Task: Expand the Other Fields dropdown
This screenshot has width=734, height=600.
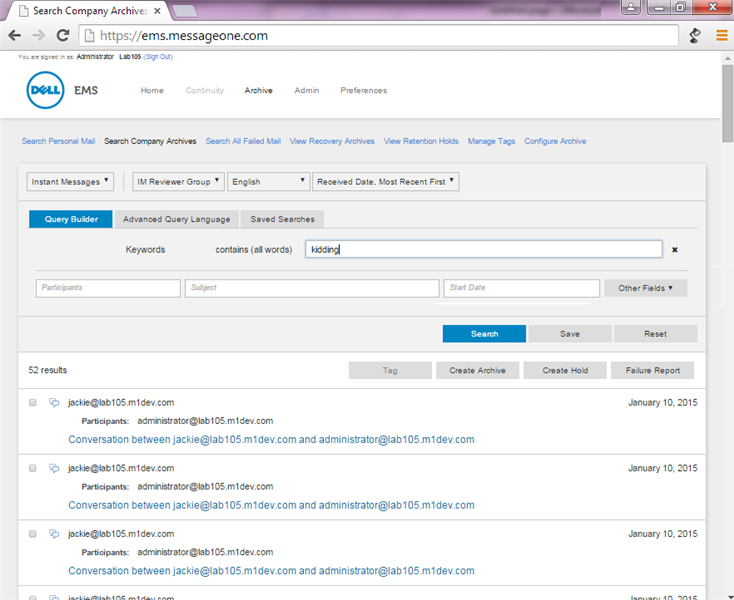Action: coord(646,288)
